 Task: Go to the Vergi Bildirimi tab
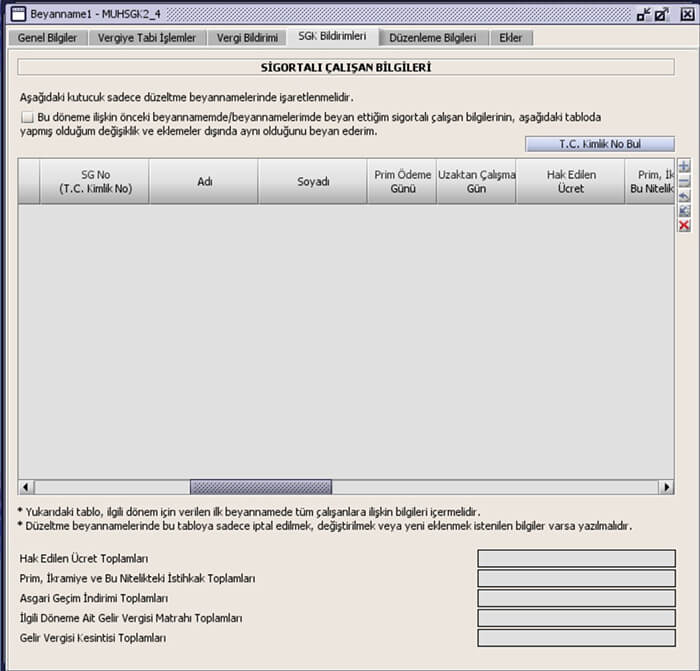tap(247, 38)
